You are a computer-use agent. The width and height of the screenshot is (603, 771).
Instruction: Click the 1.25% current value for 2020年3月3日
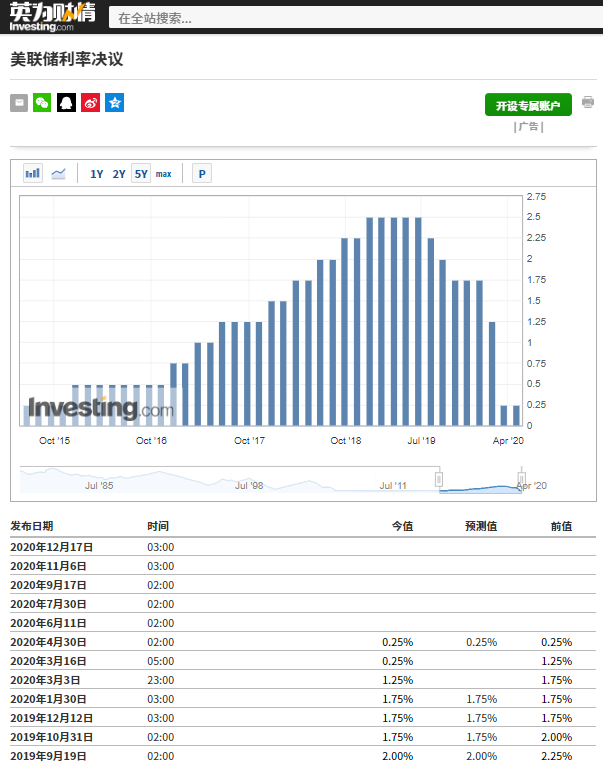(x=397, y=680)
